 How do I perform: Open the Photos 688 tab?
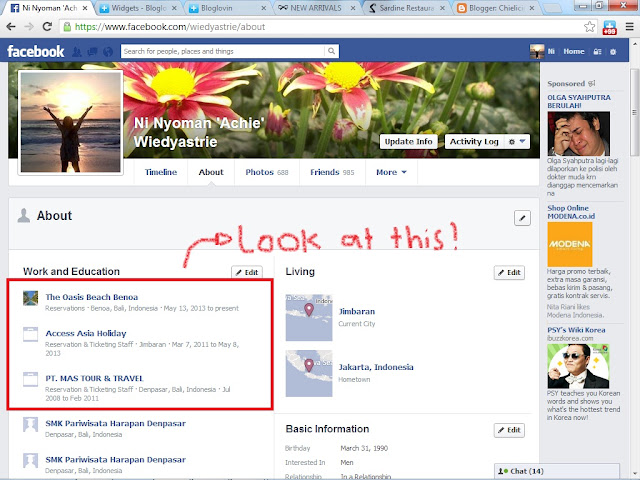pyautogui.click(x=267, y=172)
